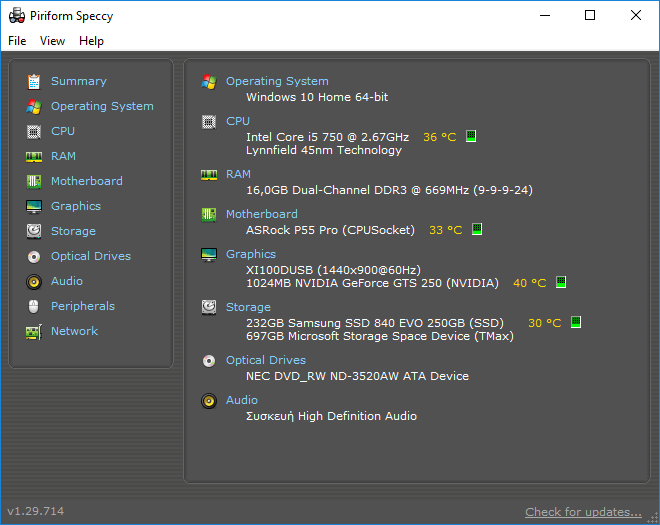Open Network section in the sidebar
Viewport: 660px width, 525px height.
(75, 331)
